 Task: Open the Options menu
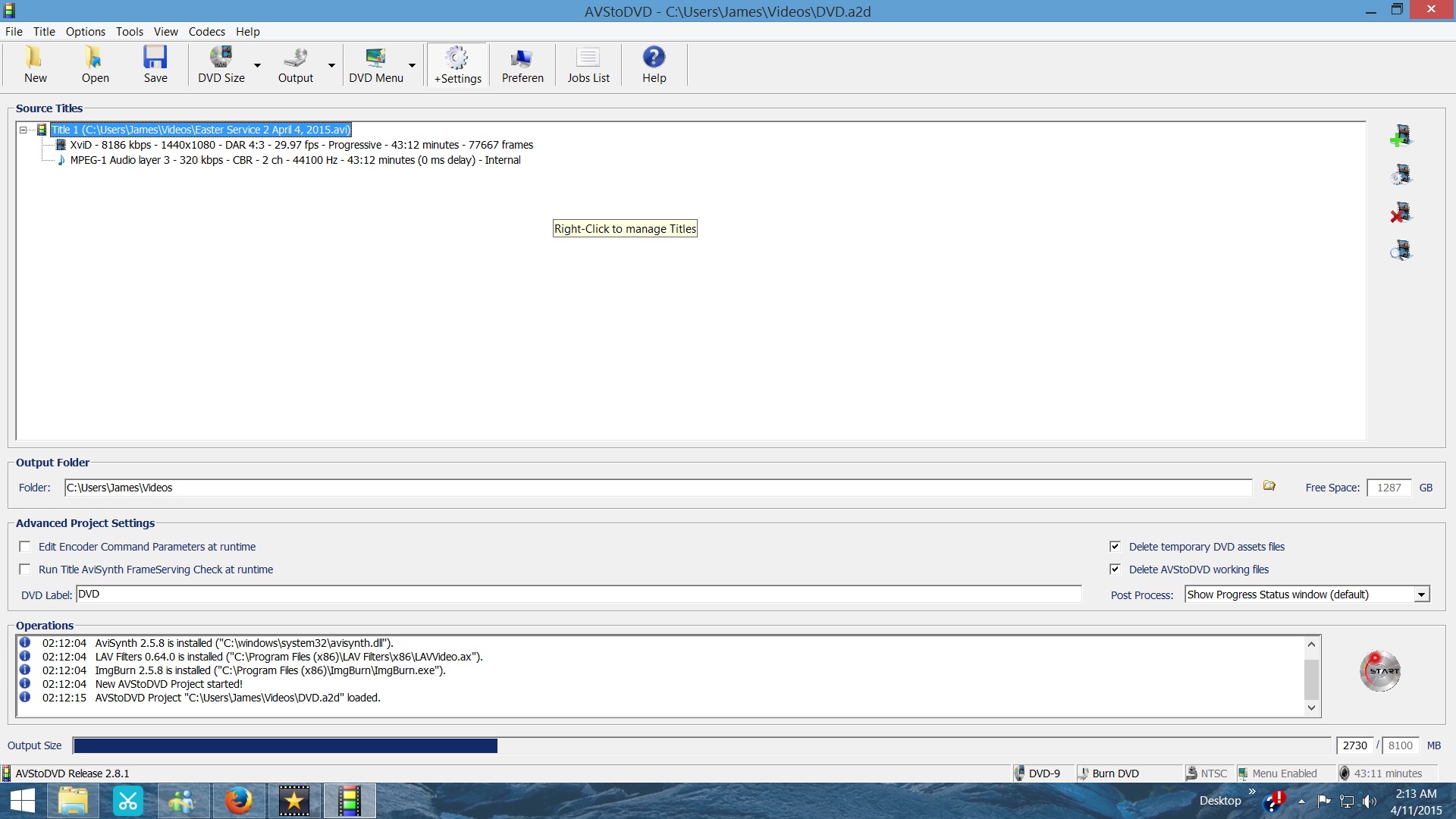pyautogui.click(x=85, y=31)
